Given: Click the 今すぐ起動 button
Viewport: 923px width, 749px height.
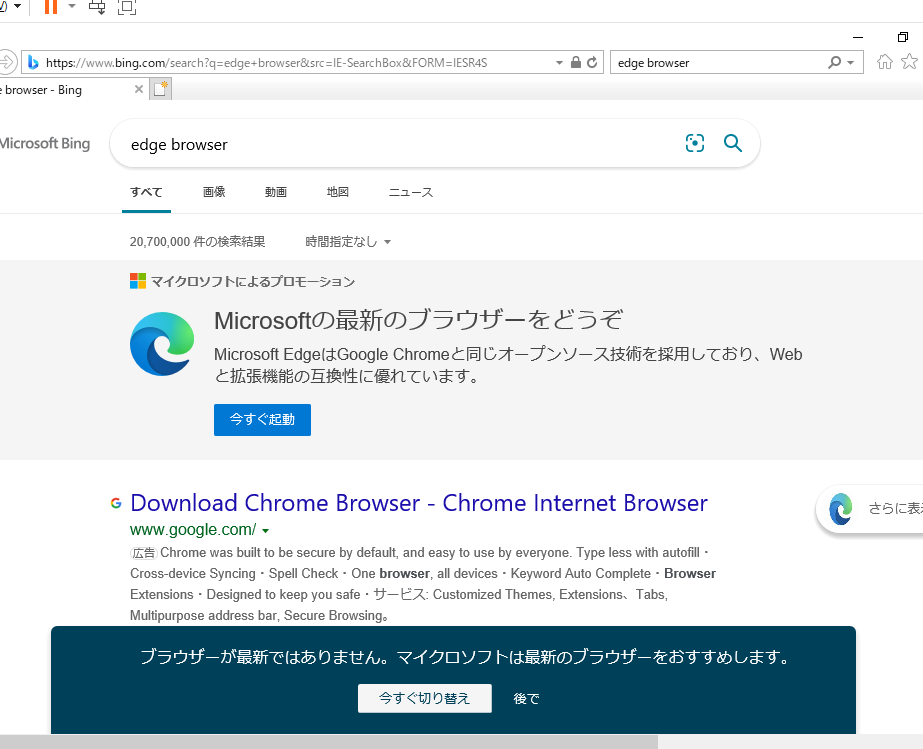Looking at the screenshot, I should click(x=262, y=419).
